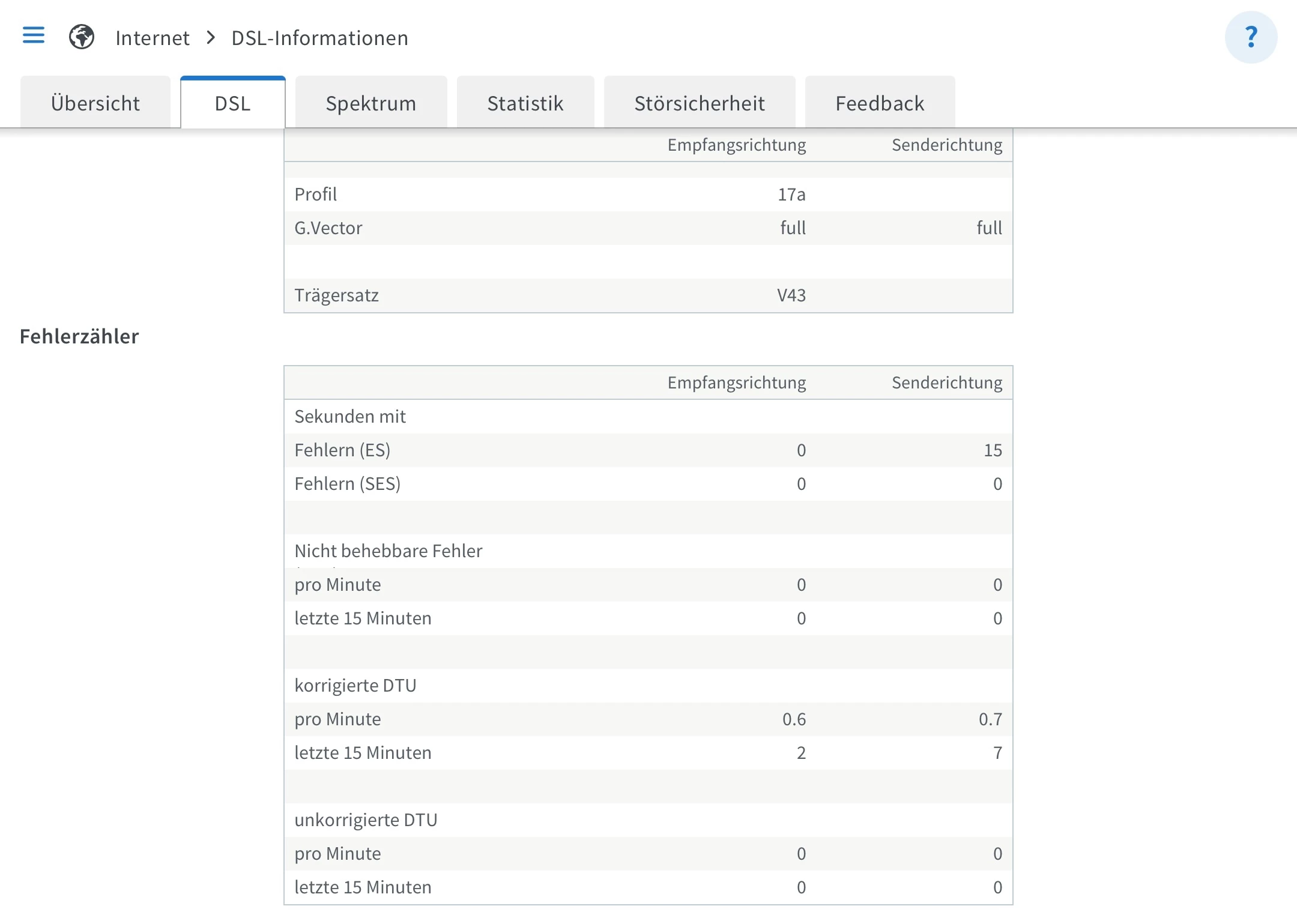1297x924 pixels.
Task: Click the breadcrumb chevron arrow
Action: coord(211,38)
